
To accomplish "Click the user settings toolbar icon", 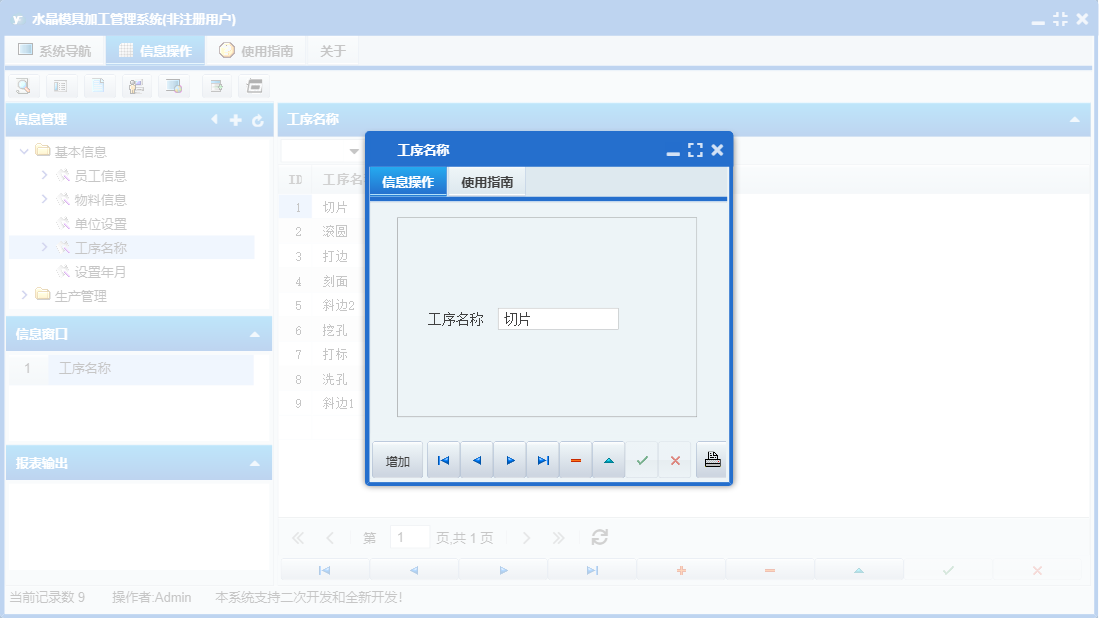I will coord(137,86).
